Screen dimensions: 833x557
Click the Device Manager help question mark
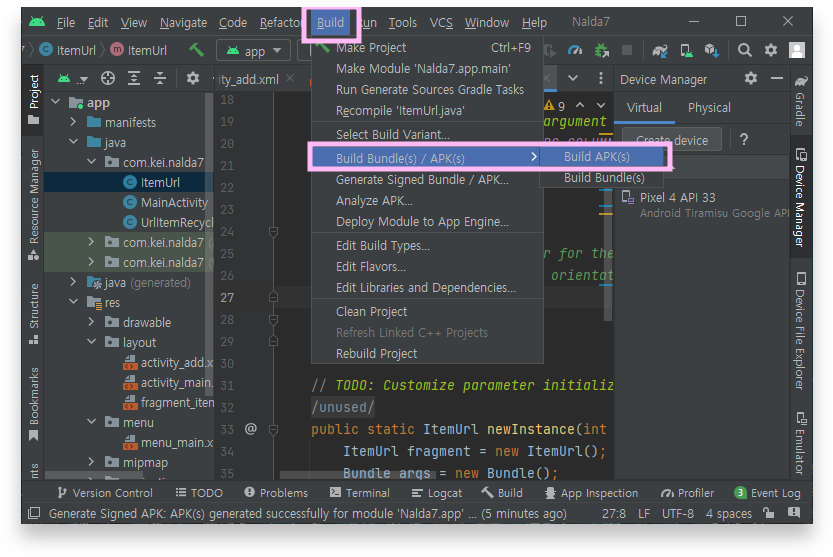pos(744,140)
